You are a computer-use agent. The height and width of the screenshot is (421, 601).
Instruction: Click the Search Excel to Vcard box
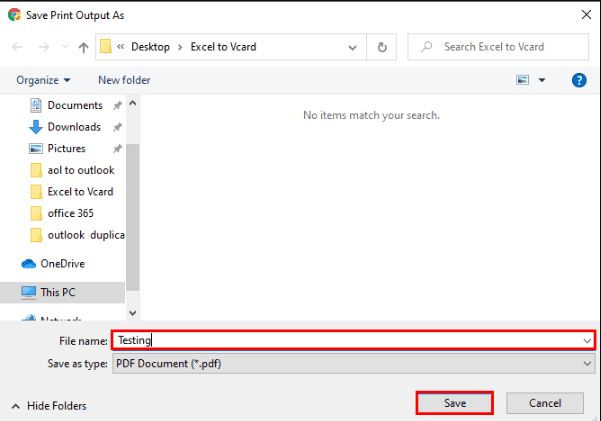pos(500,47)
